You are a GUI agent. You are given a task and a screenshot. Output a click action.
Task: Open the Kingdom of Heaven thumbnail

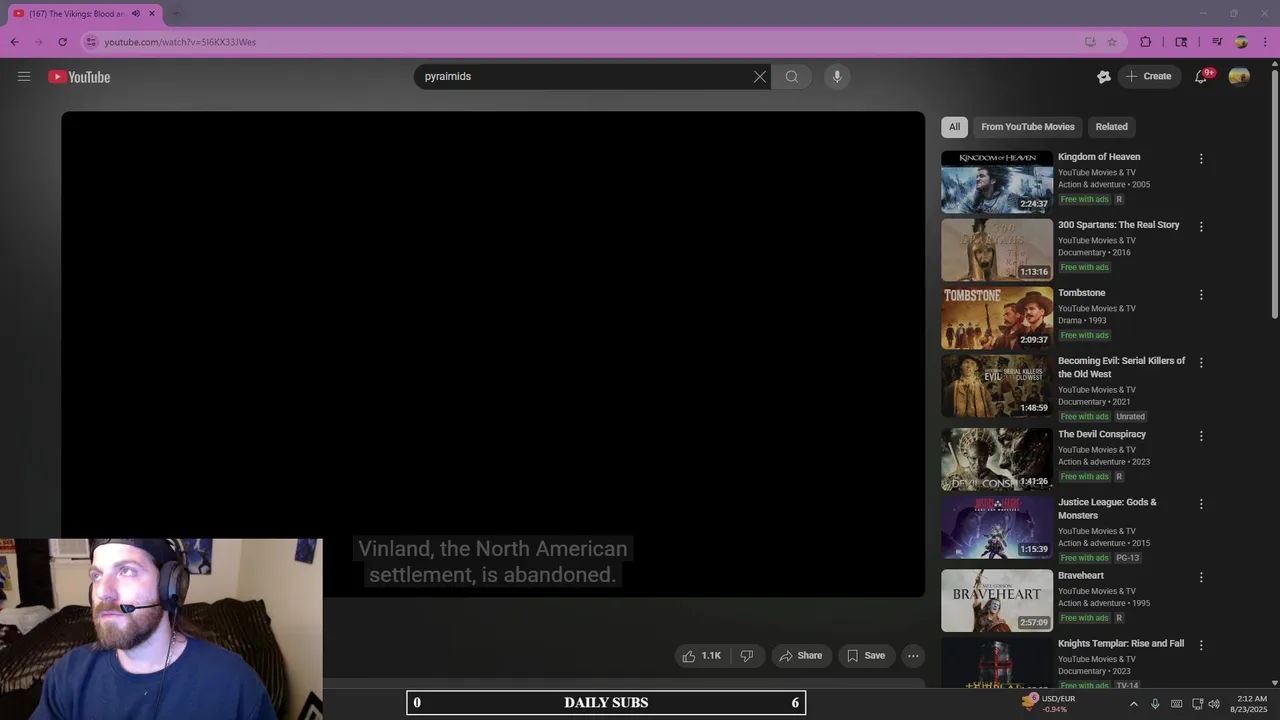997,182
